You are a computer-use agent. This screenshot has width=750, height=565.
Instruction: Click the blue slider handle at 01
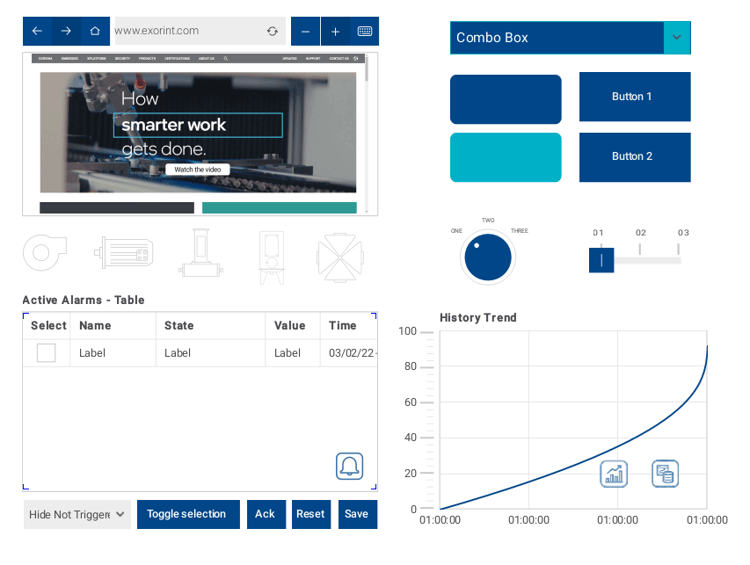(601, 260)
